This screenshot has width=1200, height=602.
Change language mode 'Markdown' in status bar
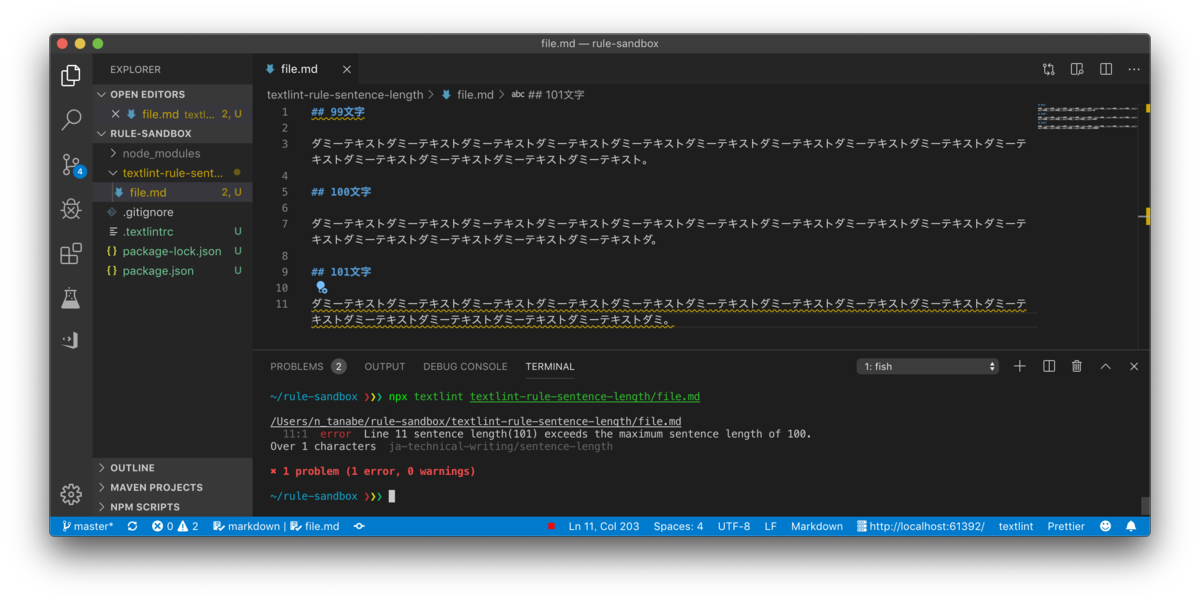(x=817, y=526)
